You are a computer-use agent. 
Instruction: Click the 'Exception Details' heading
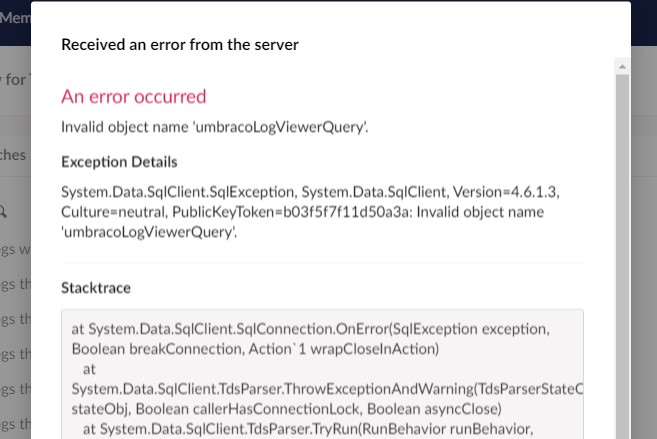pos(119,161)
